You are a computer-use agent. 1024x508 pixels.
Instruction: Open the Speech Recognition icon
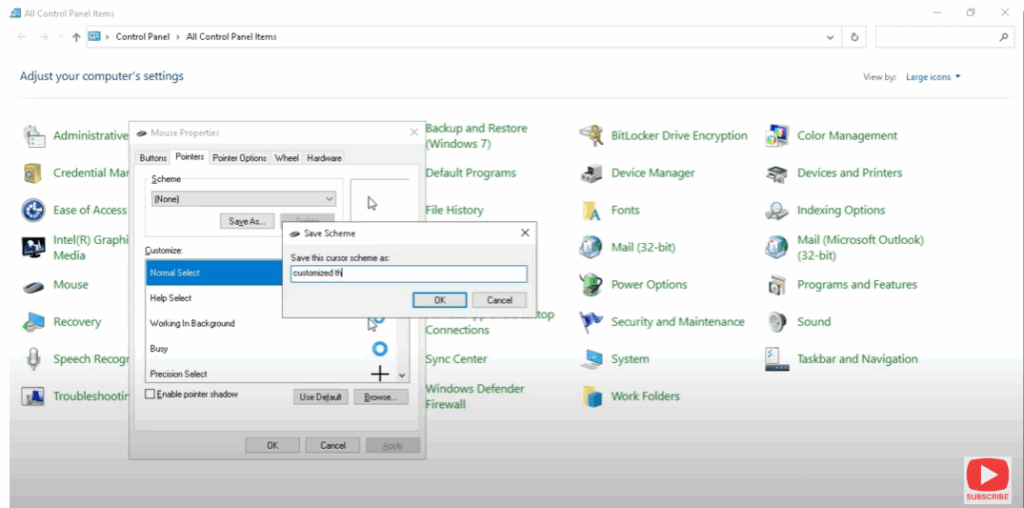pos(33,359)
